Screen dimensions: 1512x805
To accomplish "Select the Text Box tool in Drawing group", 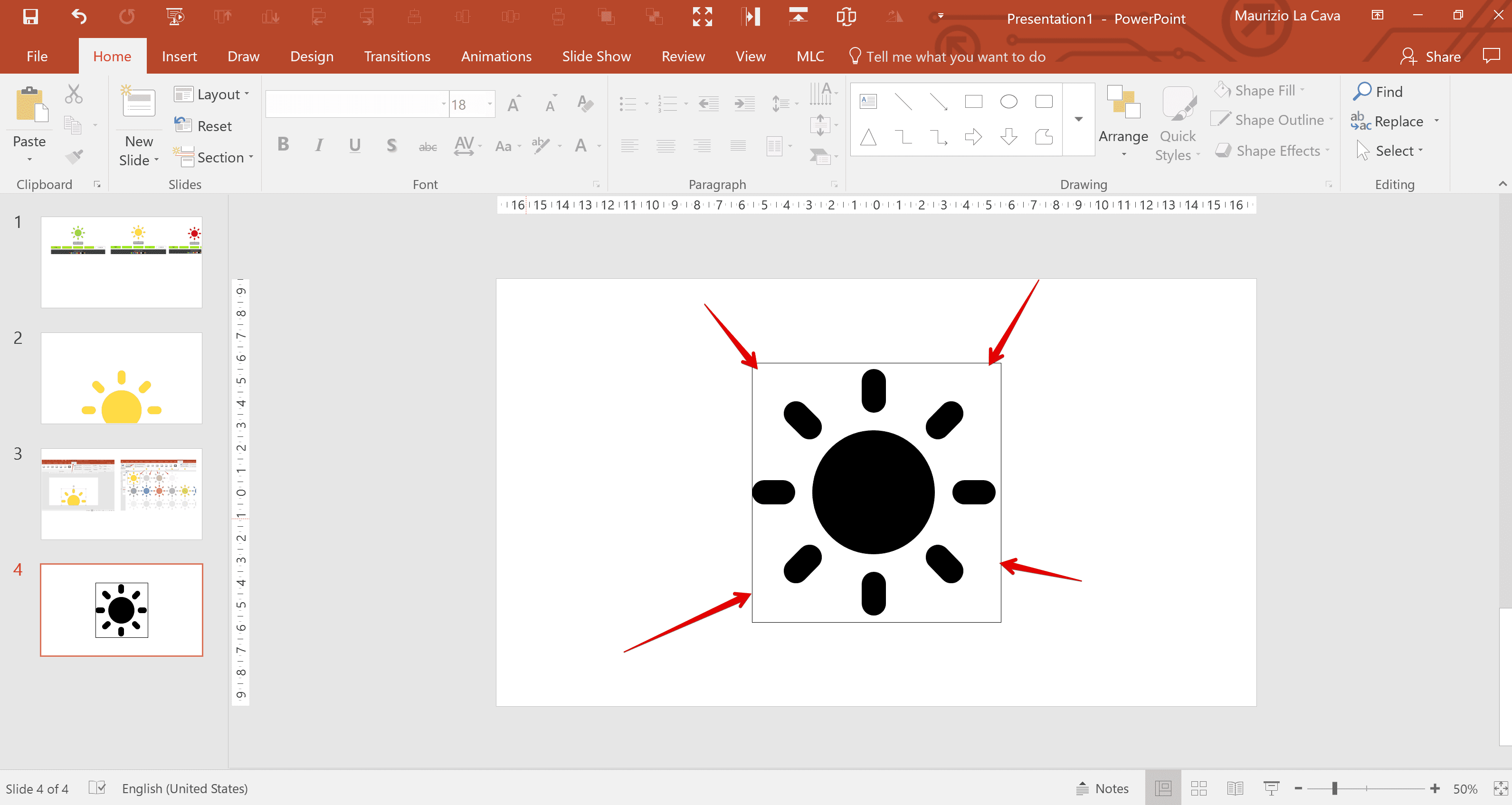I will coord(868,101).
